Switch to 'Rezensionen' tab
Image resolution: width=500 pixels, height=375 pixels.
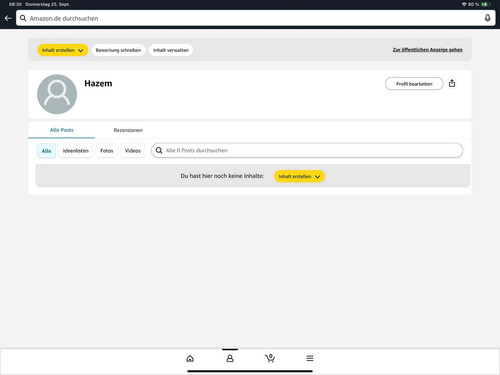tap(128, 130)
